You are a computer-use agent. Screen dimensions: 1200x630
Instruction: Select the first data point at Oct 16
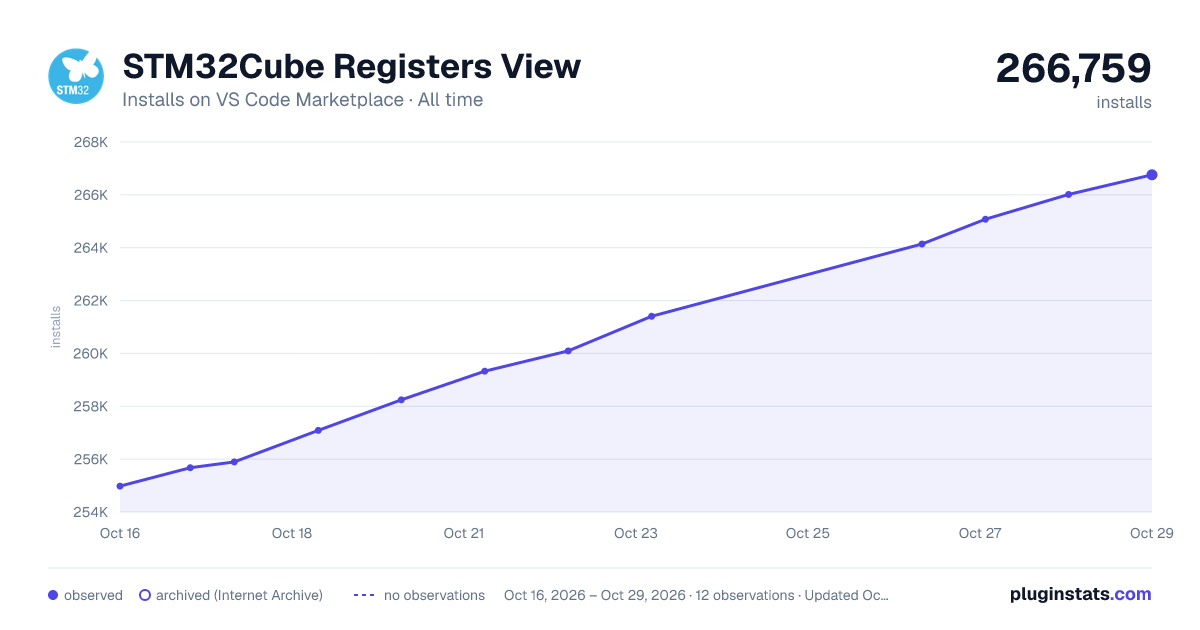[120, 486]
